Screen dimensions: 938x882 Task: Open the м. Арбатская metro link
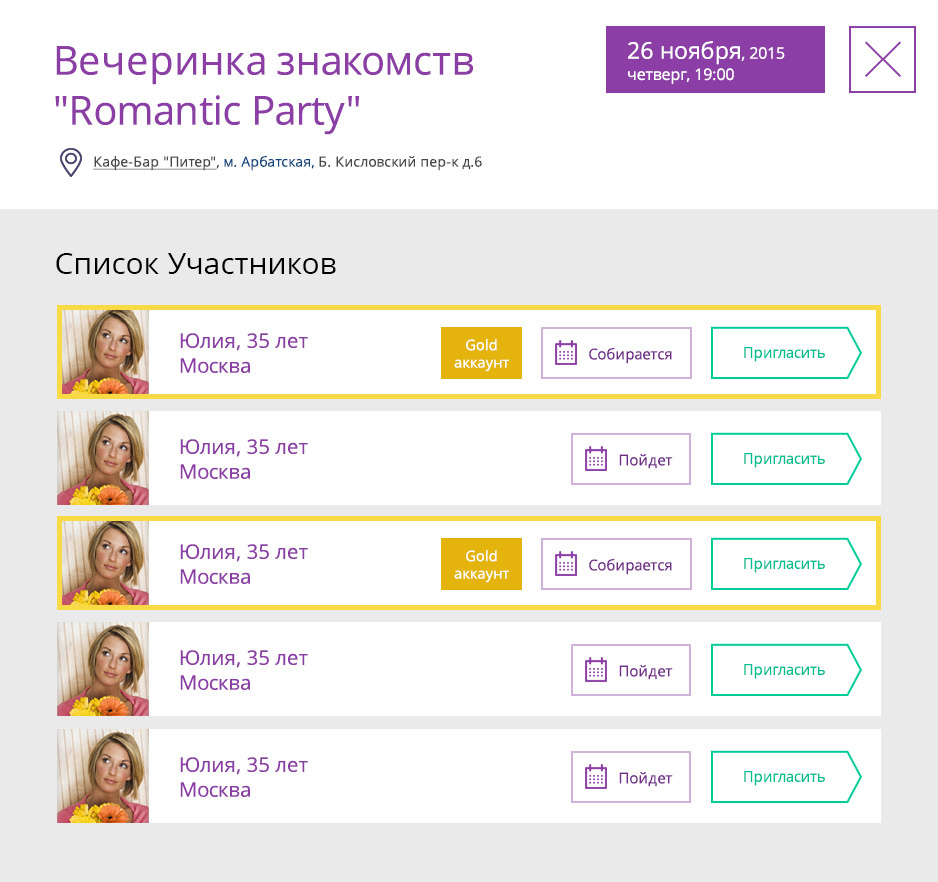pos(266,162)
